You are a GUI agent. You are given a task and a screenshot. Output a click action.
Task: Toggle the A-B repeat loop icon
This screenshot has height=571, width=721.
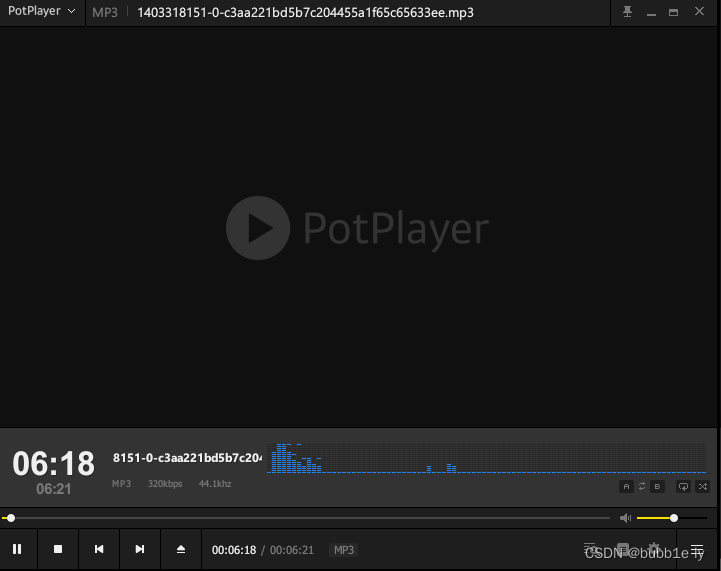(x=642, y=486)
